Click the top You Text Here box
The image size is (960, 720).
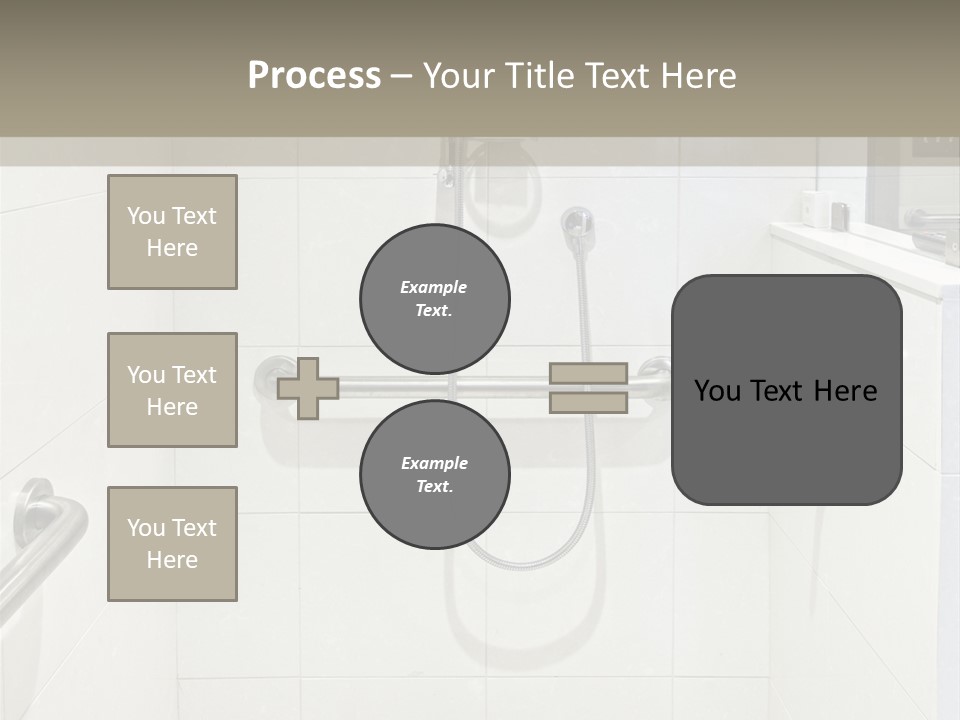pyautogui.click(x=172, y=232)
